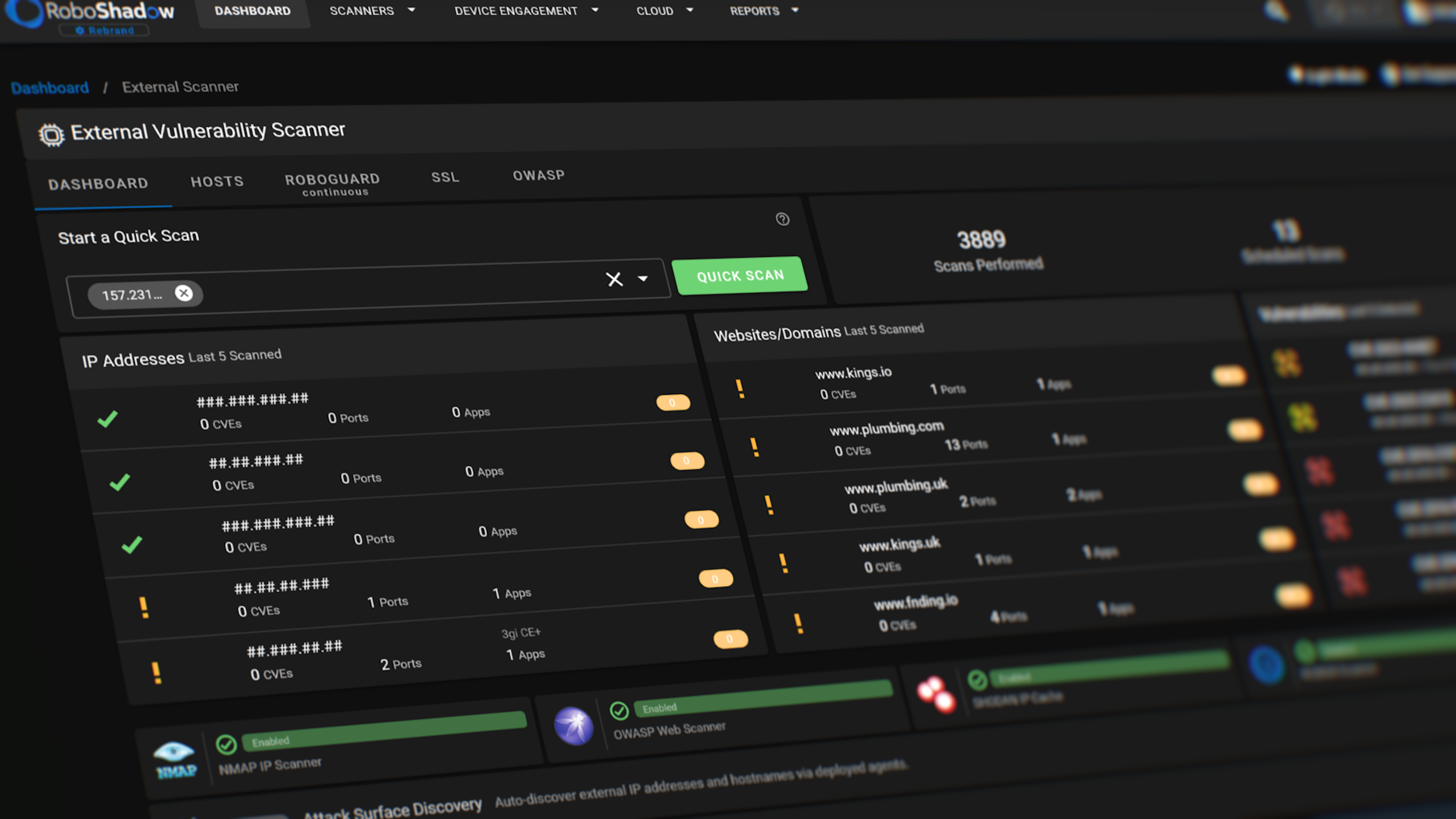Click the green Quick Scan button
This screenshot has width=1456, height=819.
[x=740, y=276]
